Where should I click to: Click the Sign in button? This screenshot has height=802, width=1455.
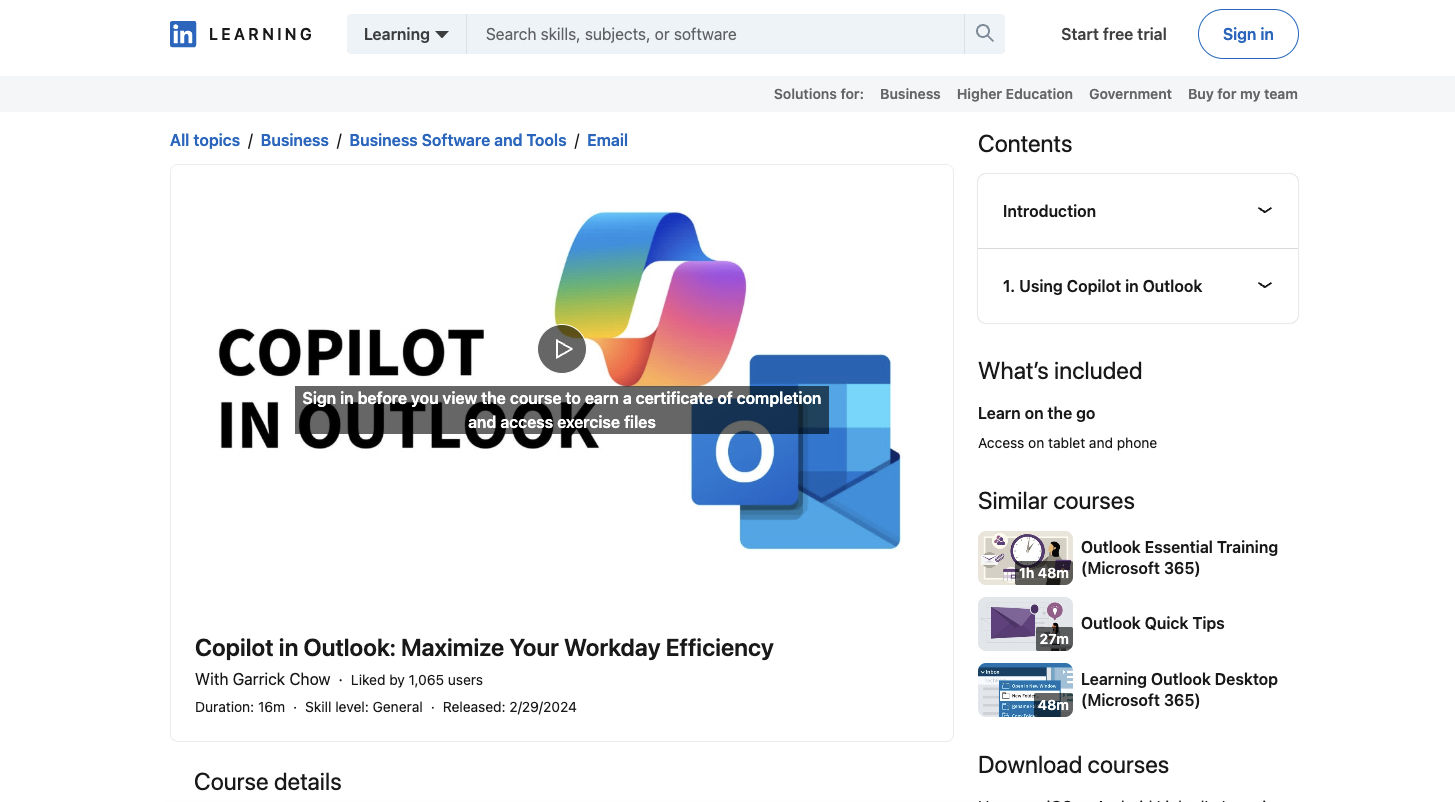pyautogui.click(x=1247, y=33)
